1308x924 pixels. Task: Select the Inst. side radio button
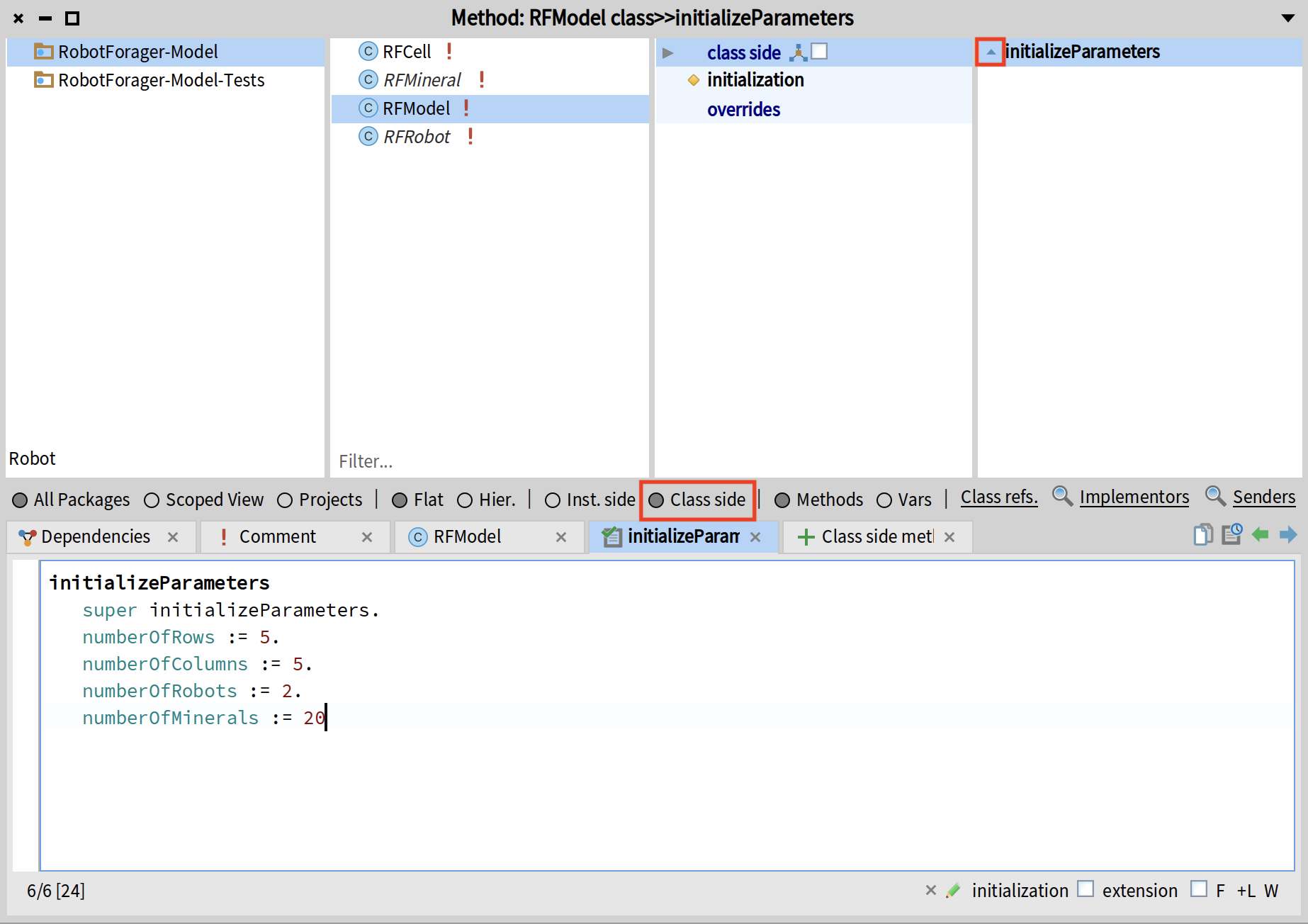point(553,500)
